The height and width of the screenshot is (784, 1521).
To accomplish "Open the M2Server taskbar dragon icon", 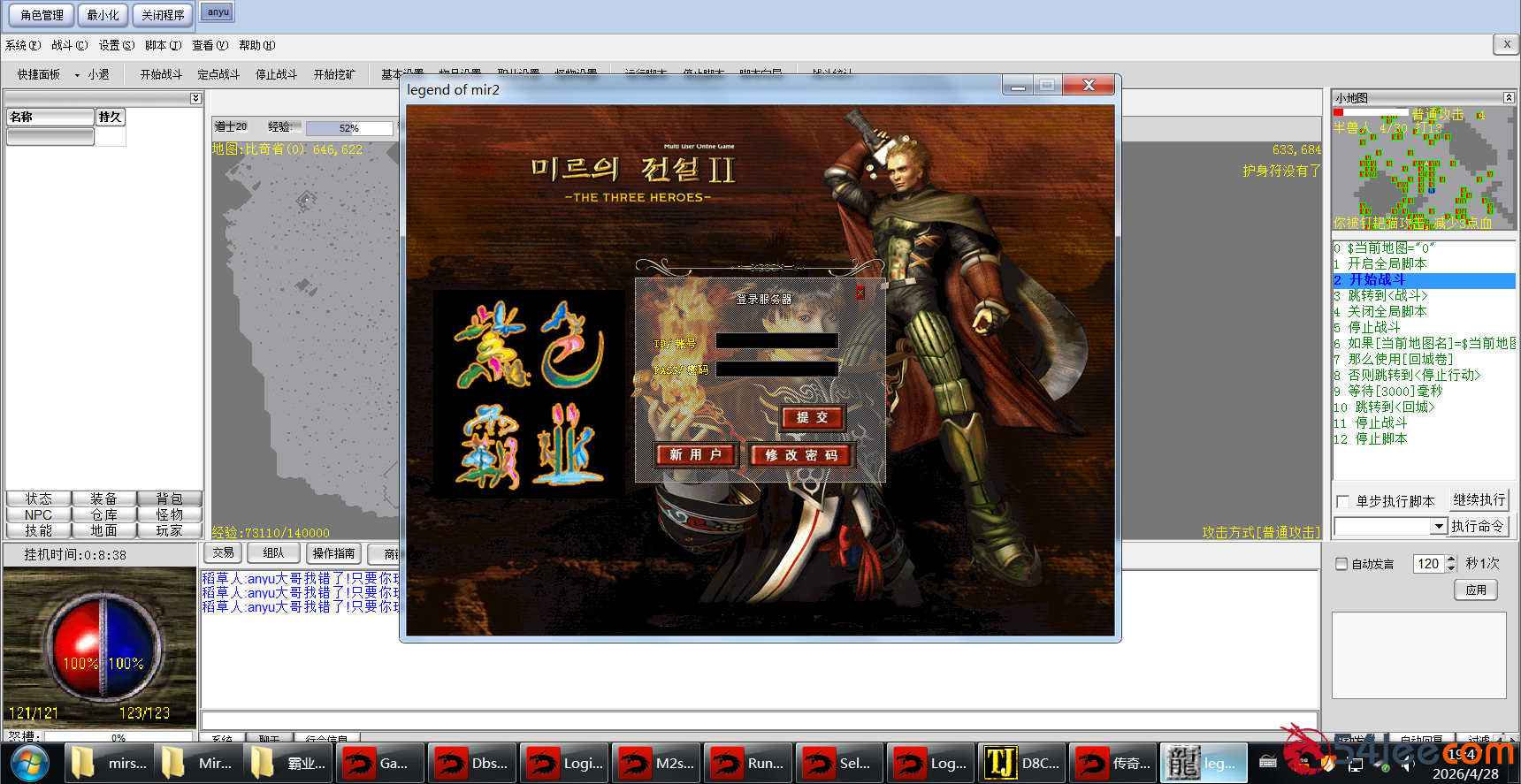I will [x=655, y=763].
